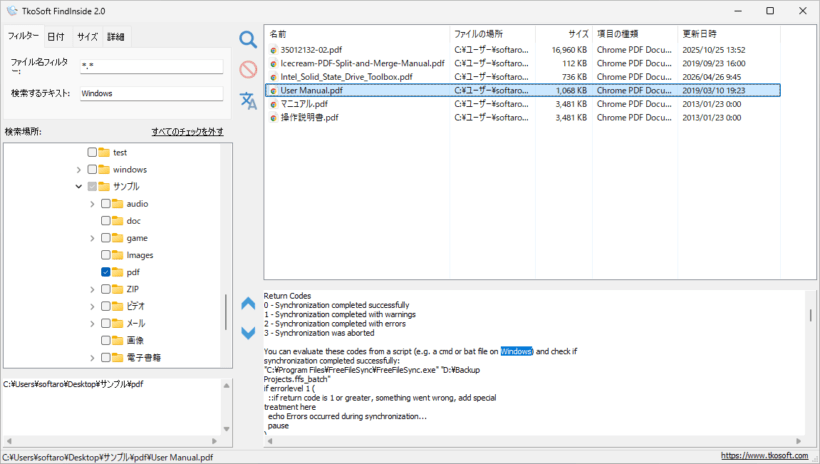Click すべてのチェックを外す link
Screen dimensions: 820x464
[x=187, y=131]
